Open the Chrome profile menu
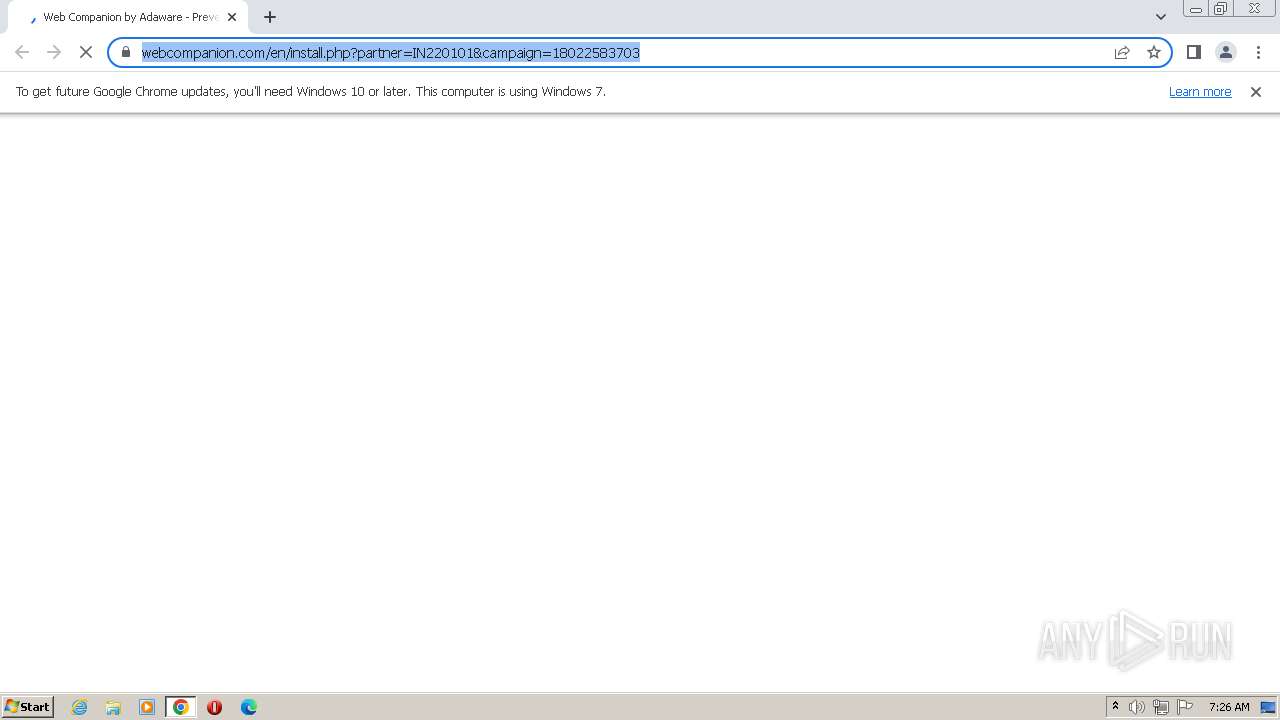 click(x=1226, y=52)
